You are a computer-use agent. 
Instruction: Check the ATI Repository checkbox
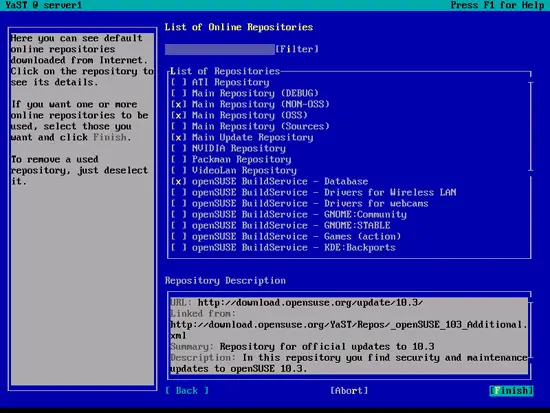tap(179, 82)
